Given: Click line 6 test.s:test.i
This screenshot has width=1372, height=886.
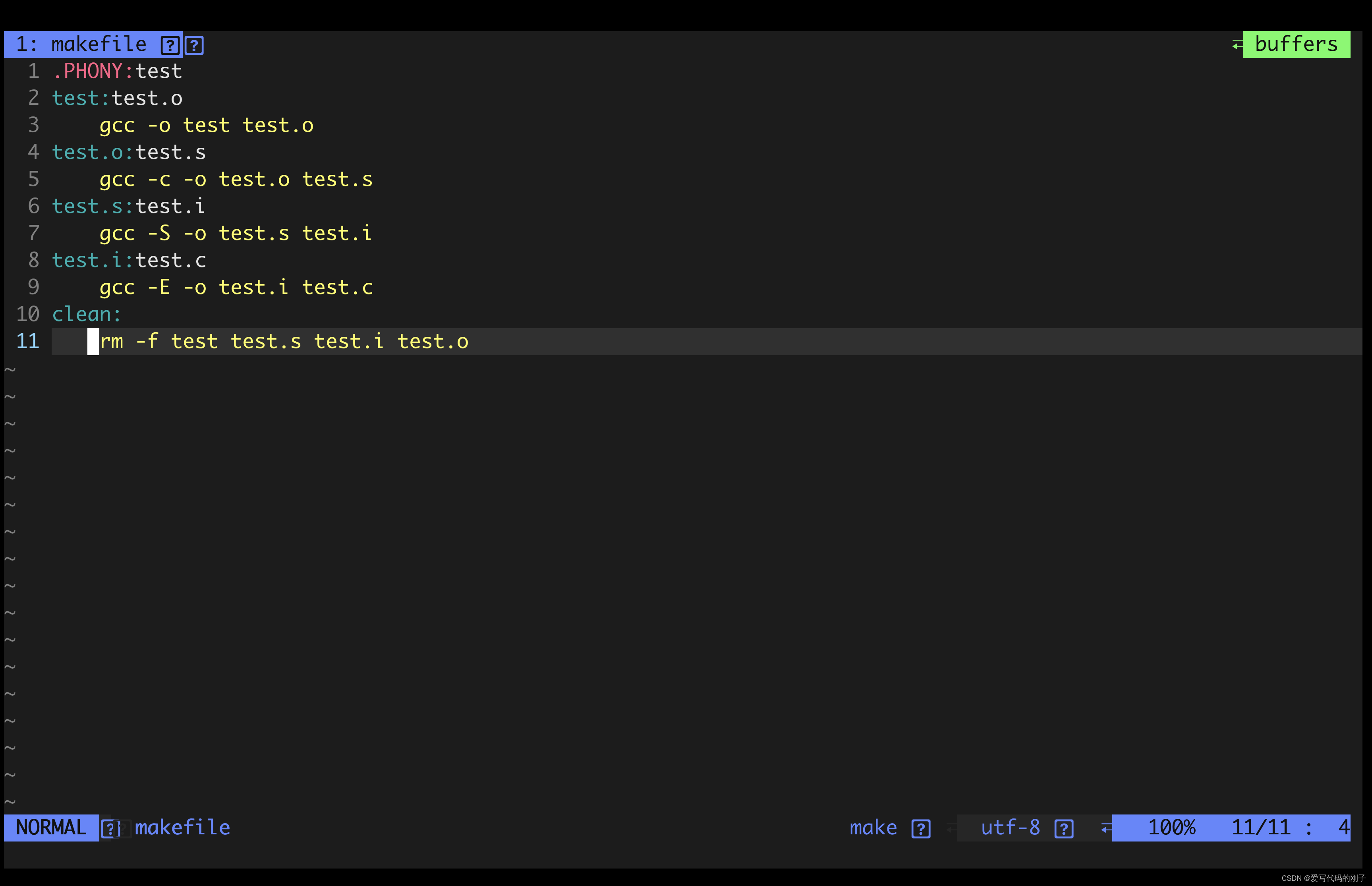Looking at the screenshot, I should coord(129,206).
